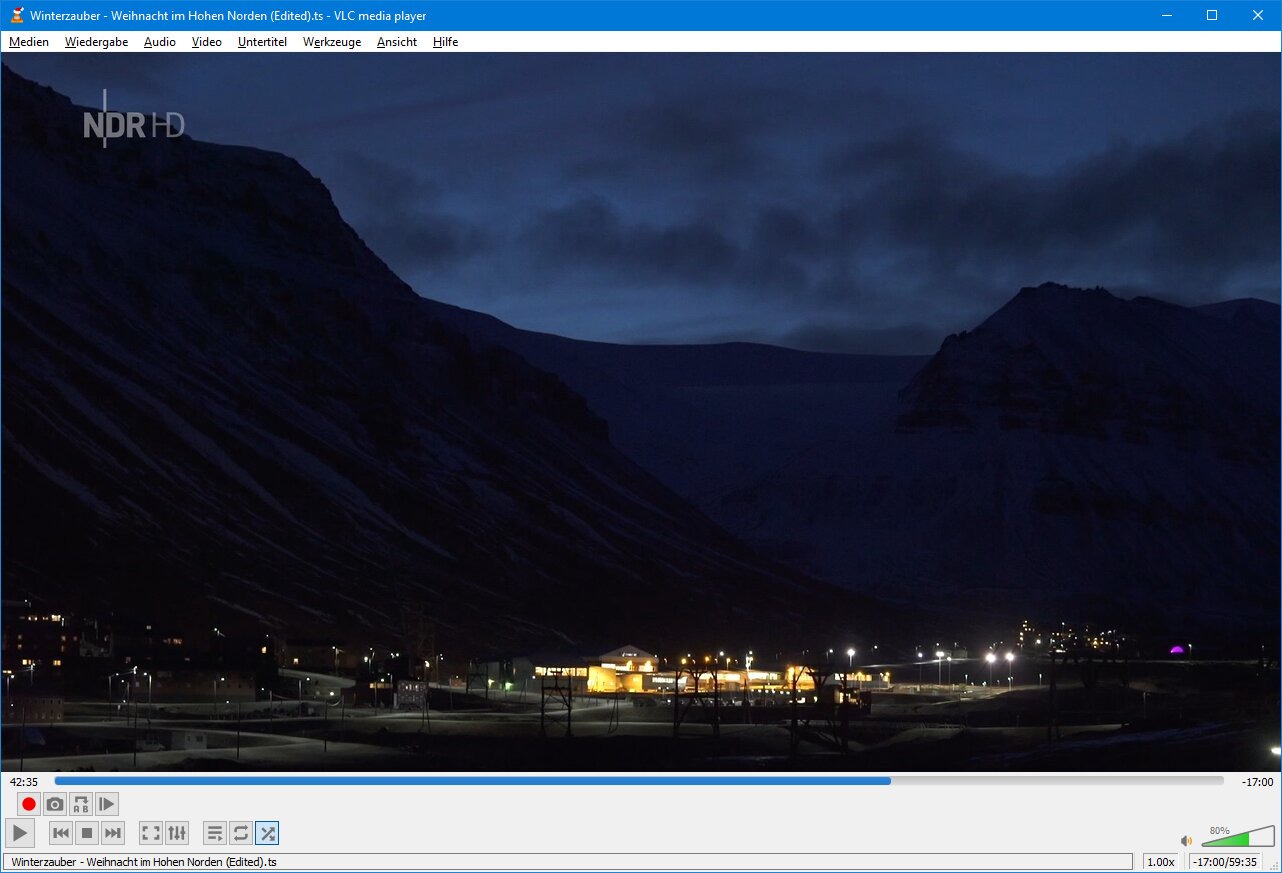This screenshot has height=873, width=1282.
Task: Click the 1.00x playback speed indicator
Action: click(x=1160, y=862)
